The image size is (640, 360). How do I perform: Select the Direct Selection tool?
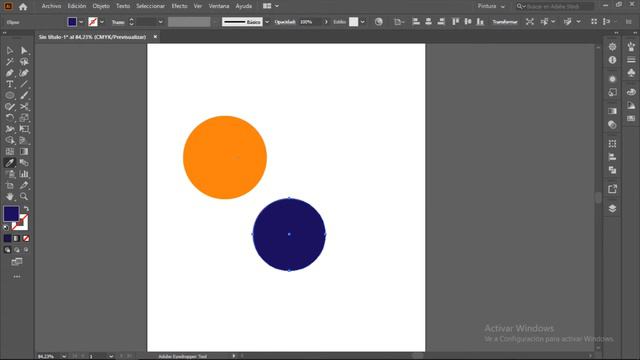click(24, 51)
